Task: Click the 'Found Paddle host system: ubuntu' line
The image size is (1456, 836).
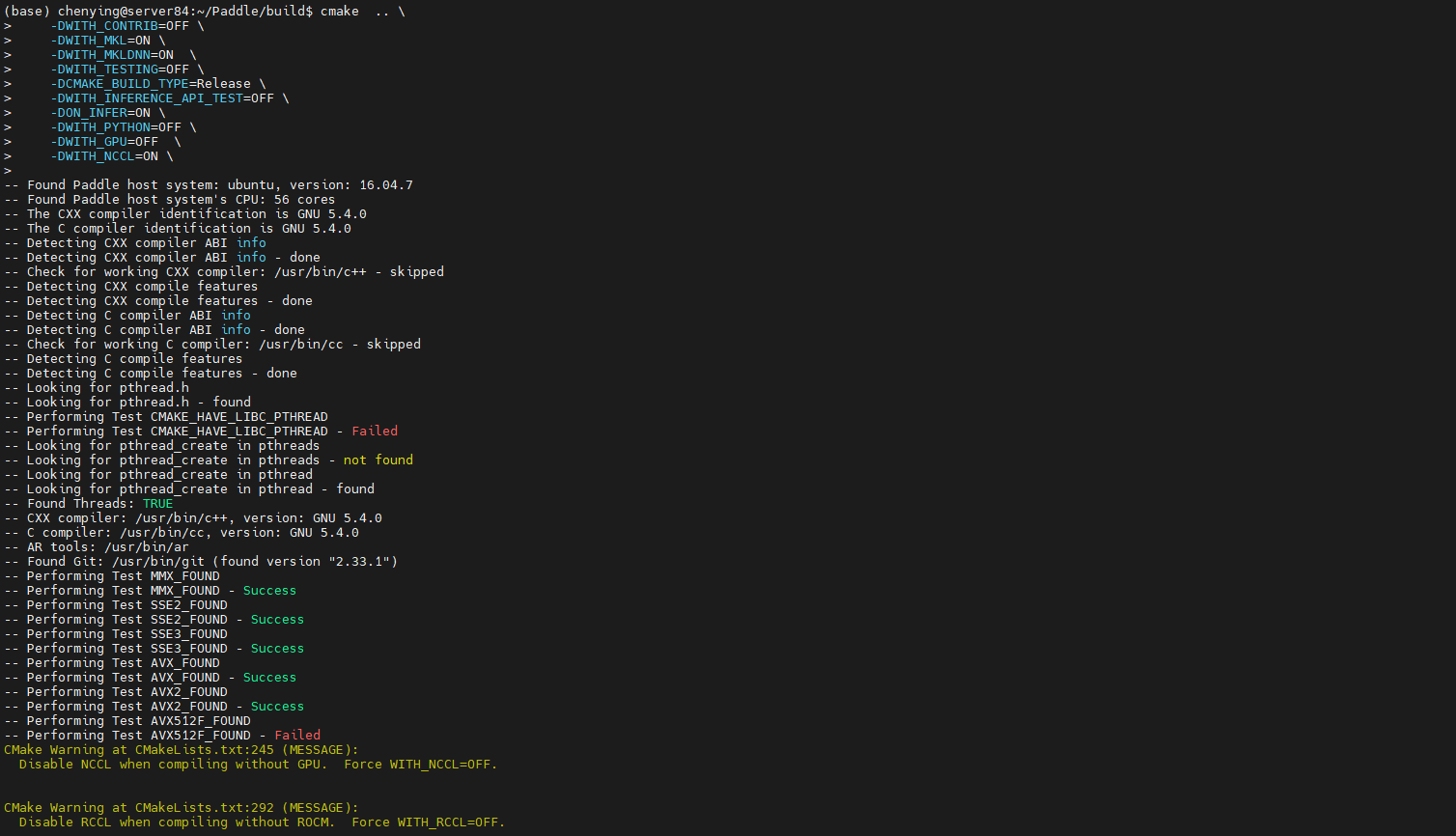Action: click(x=209, y=185)
